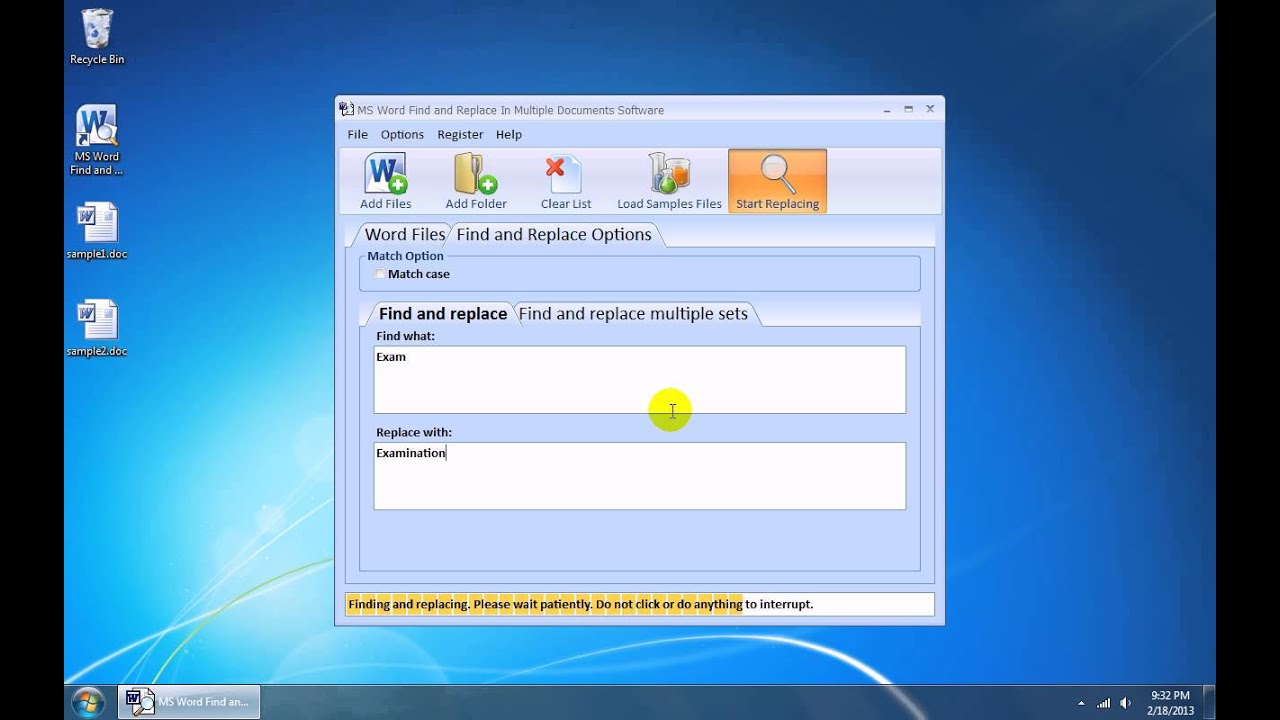Click the volume speaker tray icon
The height and width of the screenshot is (720, 1280).
click(x=1126, y=703)
